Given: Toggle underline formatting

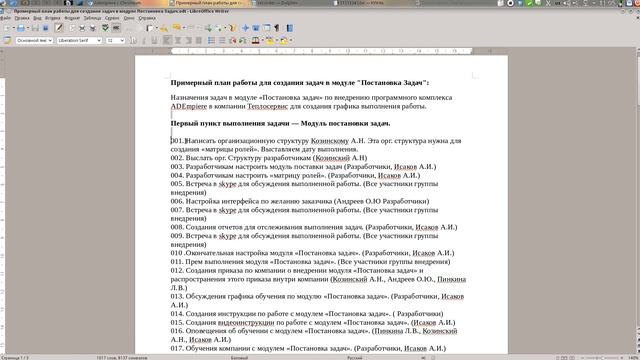Looking at the screenshot, I should click(x=154, y=40).
